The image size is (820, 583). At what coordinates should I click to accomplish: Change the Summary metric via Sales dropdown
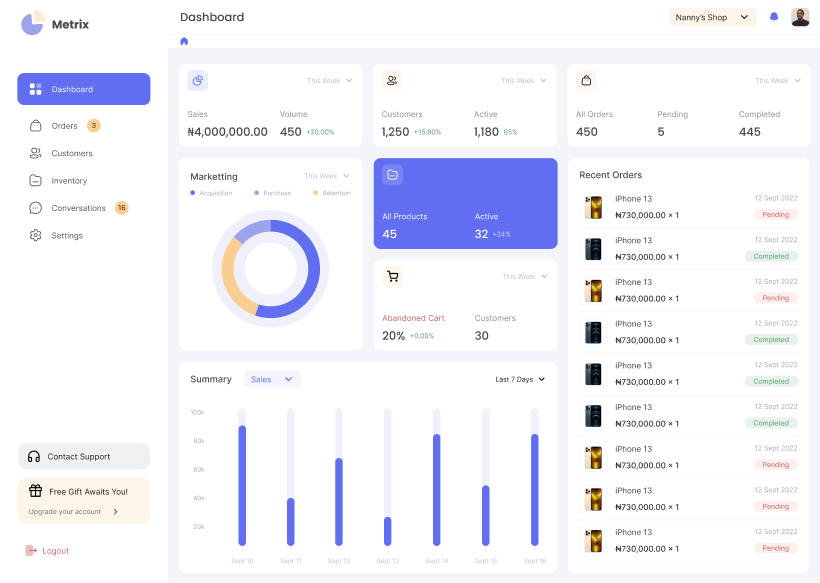click(272, 379)
